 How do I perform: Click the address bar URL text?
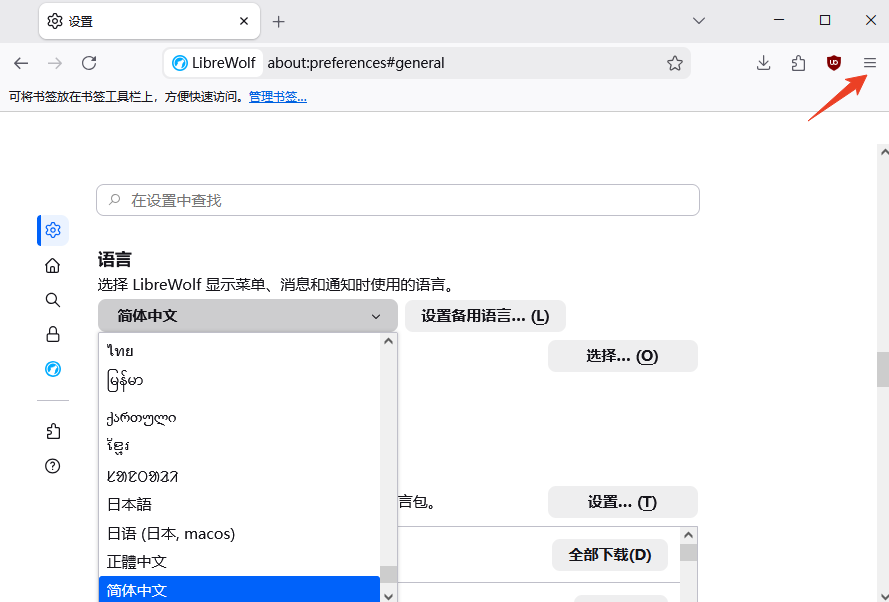356,63
